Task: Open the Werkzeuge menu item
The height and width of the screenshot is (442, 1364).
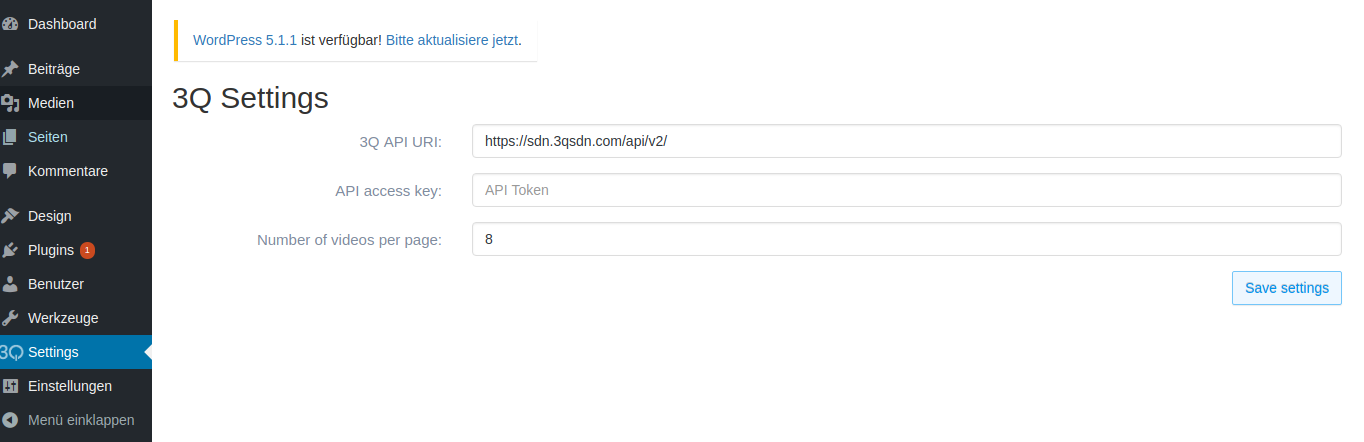Action: 76,318
